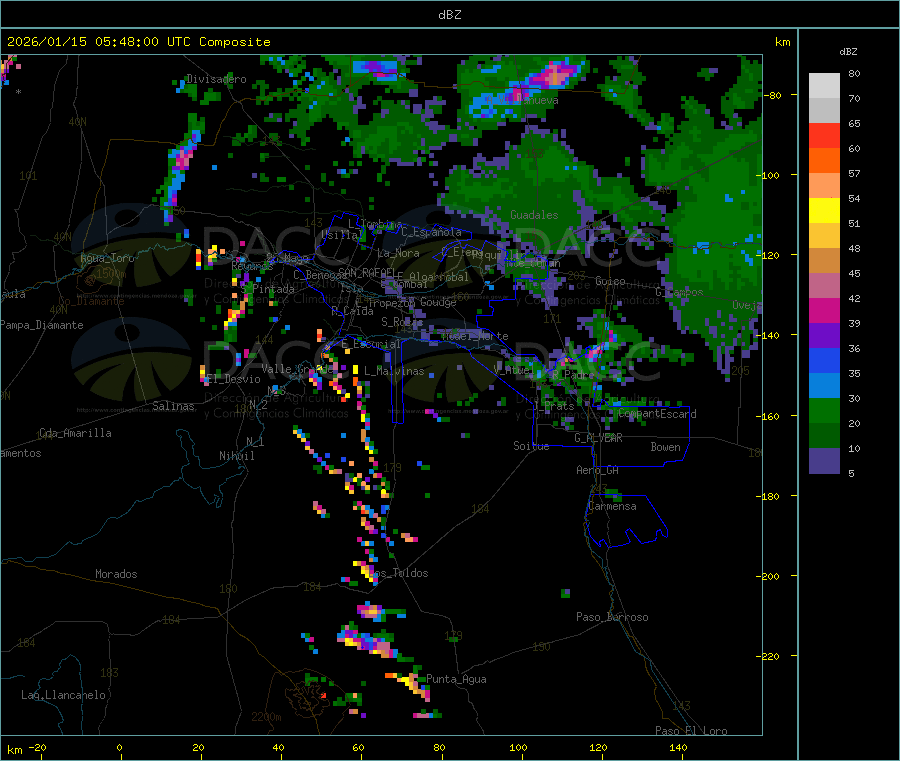
Task: Click the 'Soitue' map label
Action: (531, 446)
